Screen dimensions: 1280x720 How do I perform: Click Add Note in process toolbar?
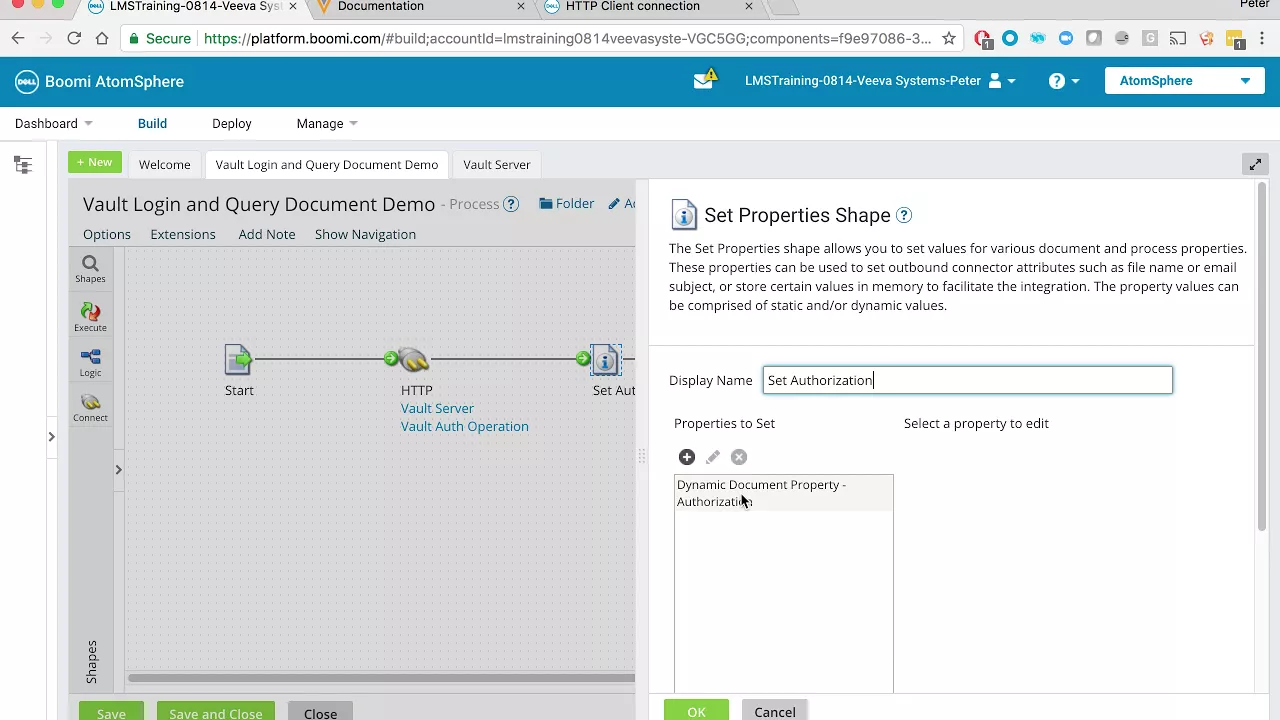coord(267,234)
